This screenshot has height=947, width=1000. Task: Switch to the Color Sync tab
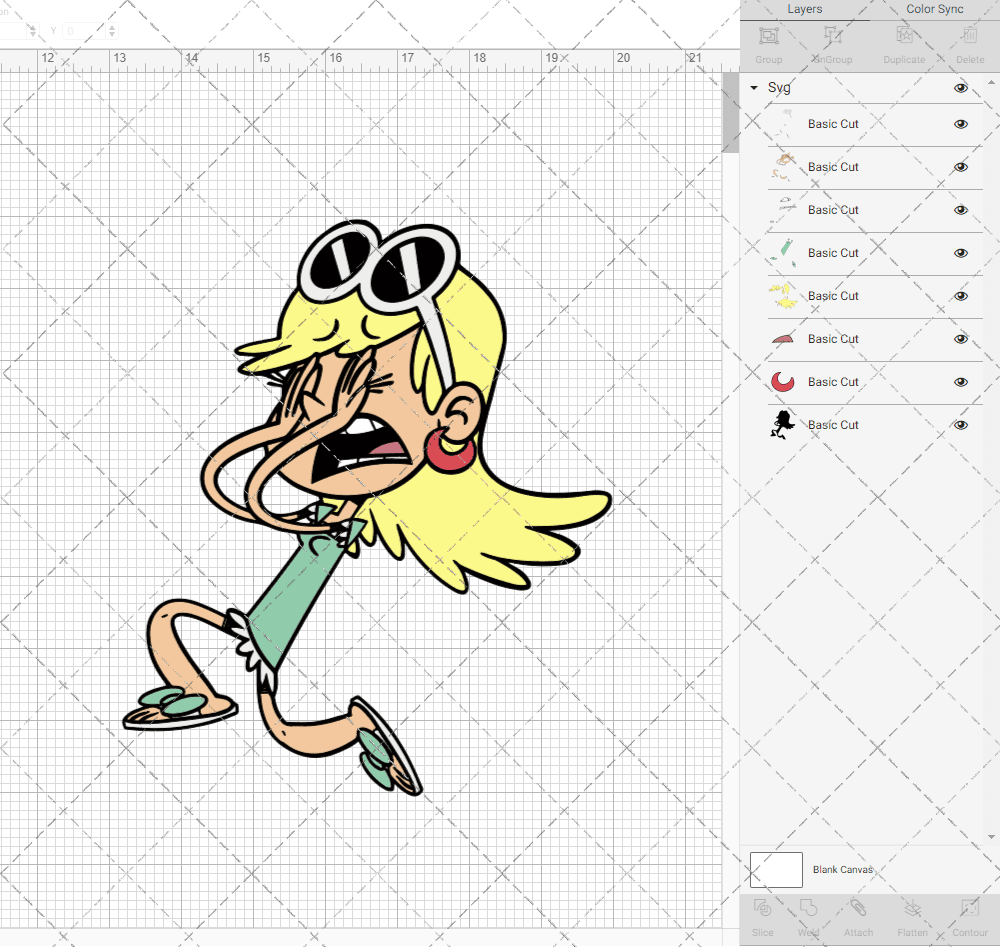tap(935, 10)
